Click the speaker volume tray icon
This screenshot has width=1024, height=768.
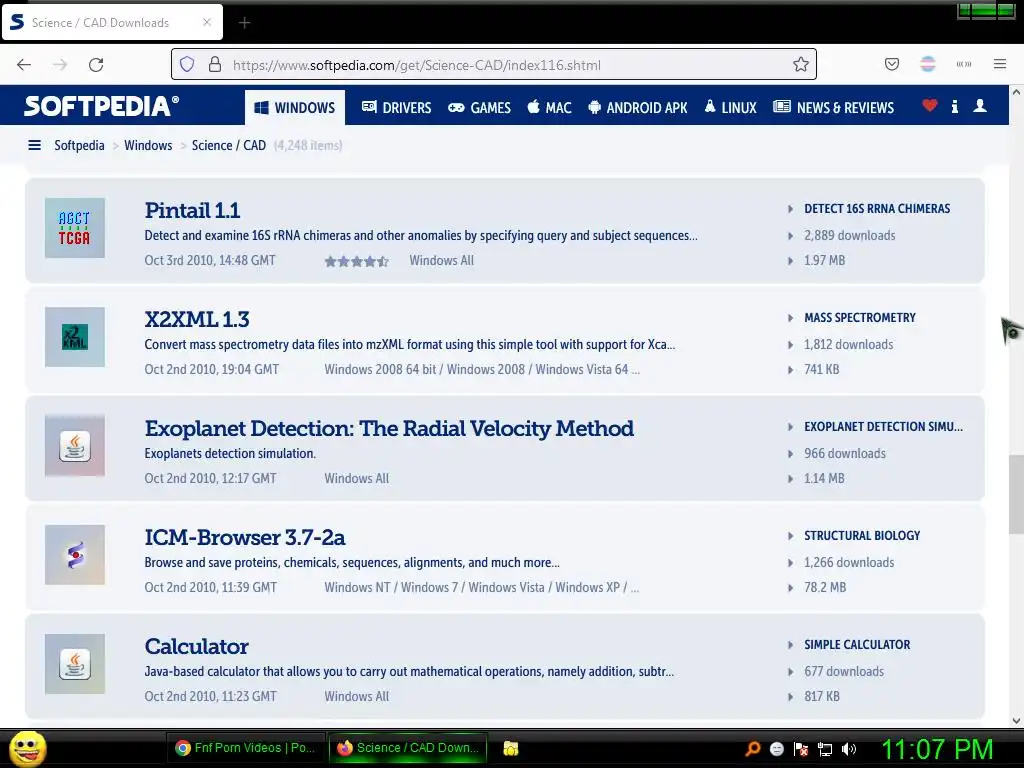click(849, 749)
